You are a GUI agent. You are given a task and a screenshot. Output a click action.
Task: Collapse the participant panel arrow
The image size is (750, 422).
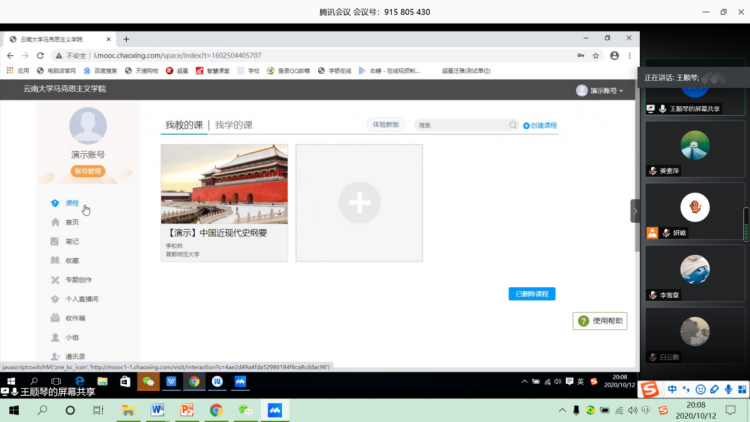(634, 211)
